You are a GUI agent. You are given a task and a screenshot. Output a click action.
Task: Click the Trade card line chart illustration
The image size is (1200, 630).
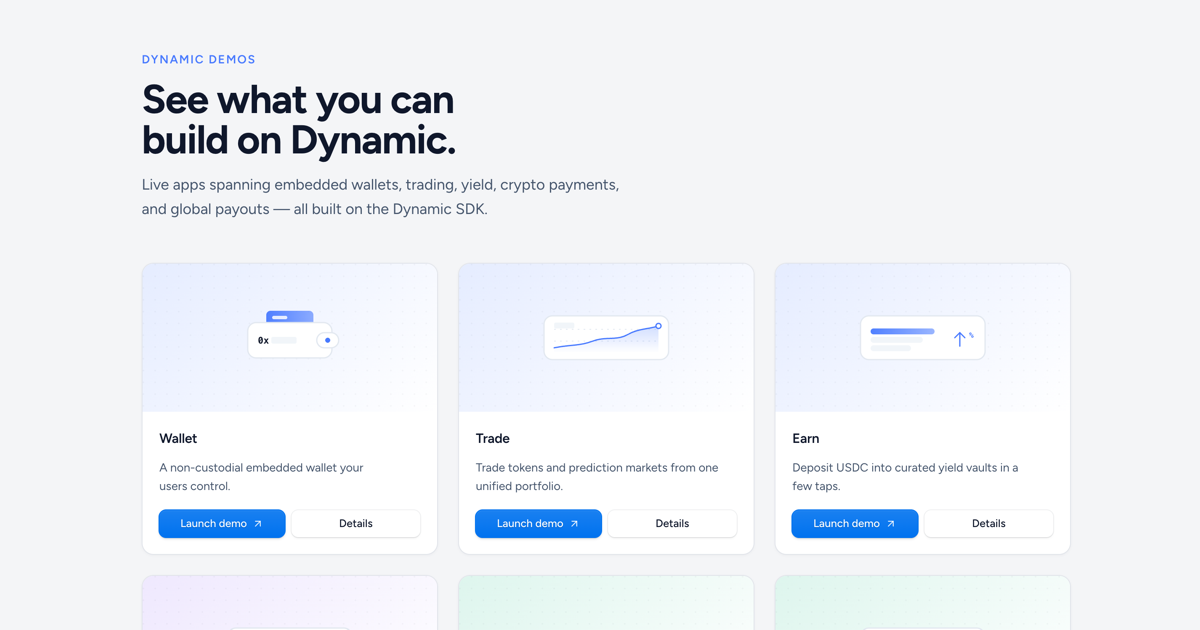pyautogui.click(x=606, y=338)
